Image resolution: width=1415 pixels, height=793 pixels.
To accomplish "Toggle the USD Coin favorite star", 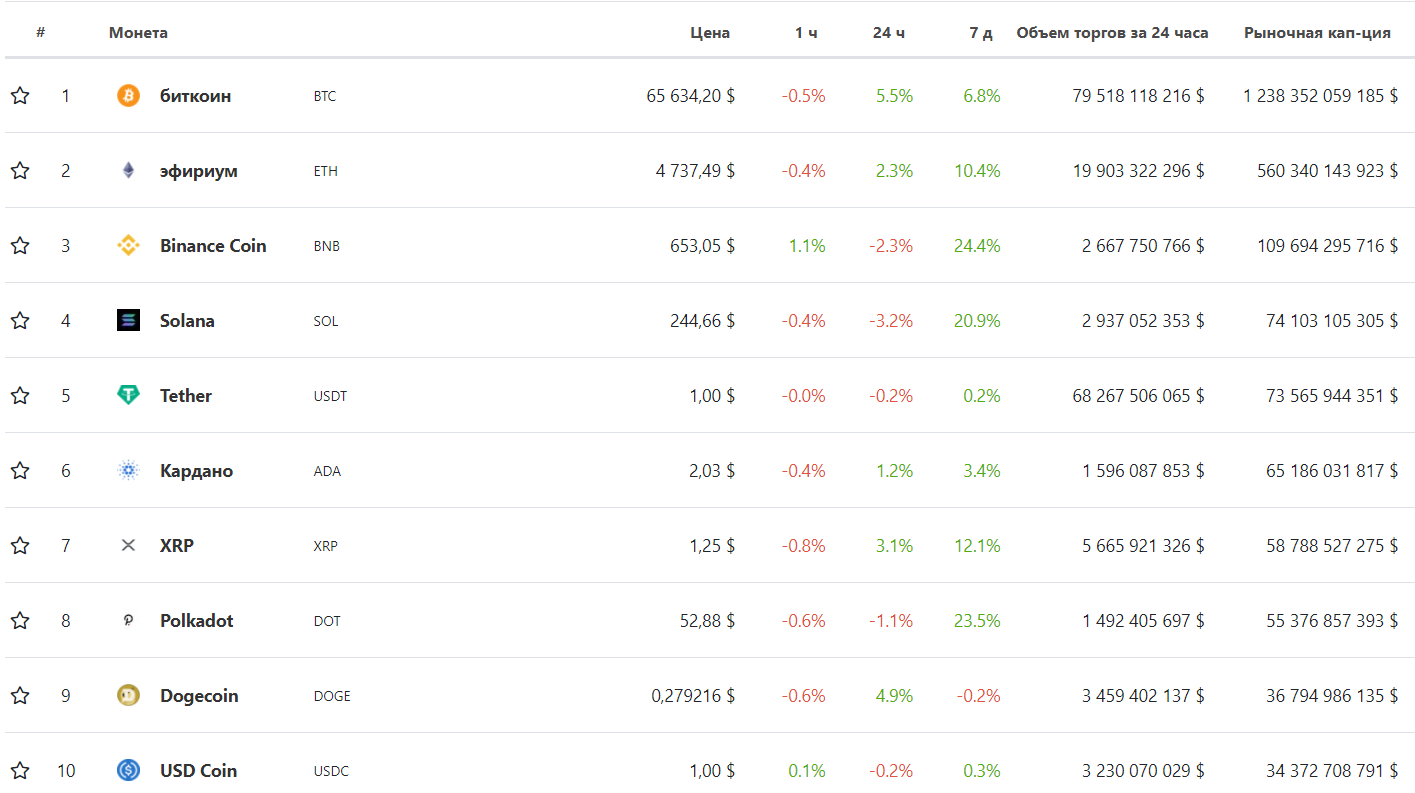I will (x=20, y=771).
